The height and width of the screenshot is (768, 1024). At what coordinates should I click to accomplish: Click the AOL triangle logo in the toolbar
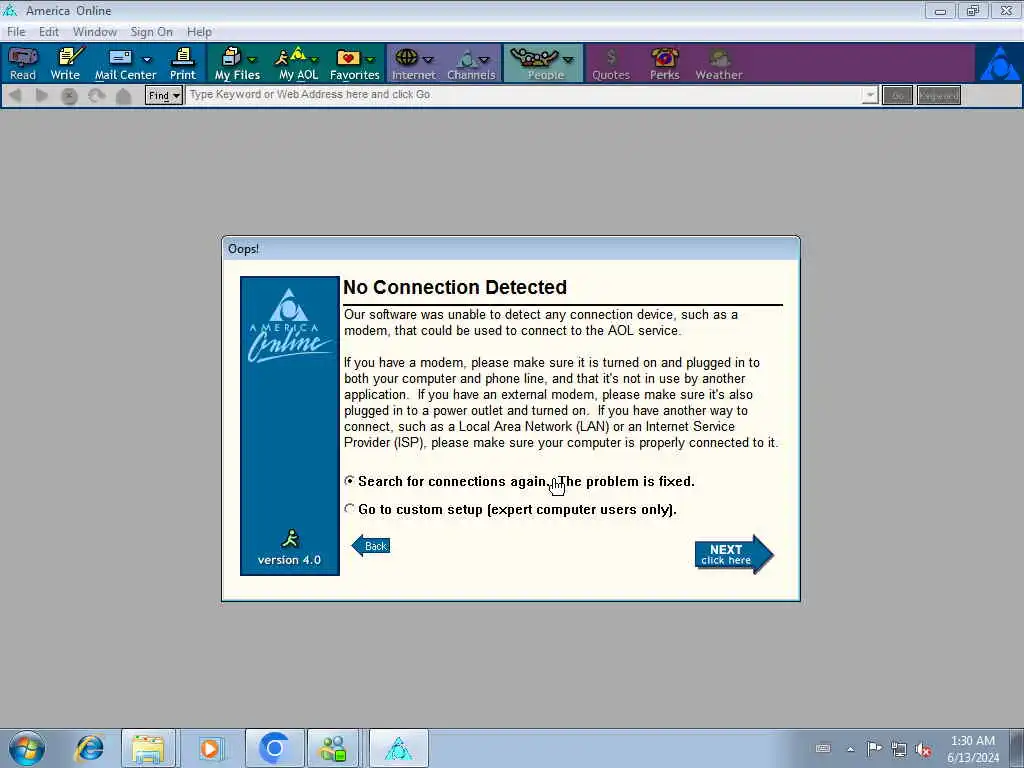(999, 63)
